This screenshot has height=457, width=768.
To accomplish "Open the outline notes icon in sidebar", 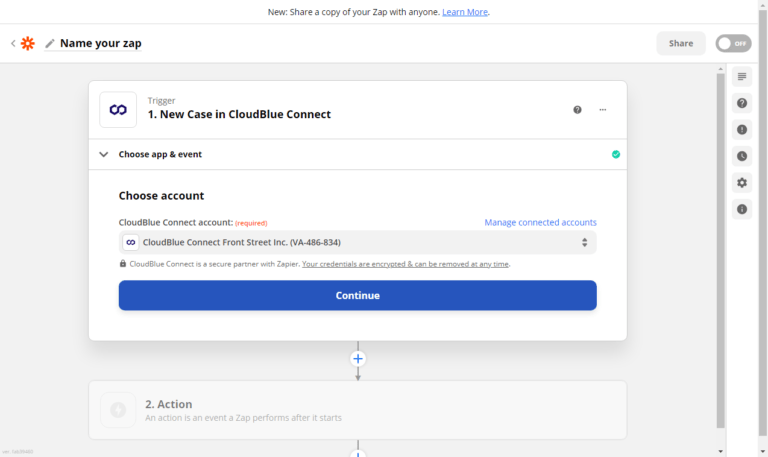I will (x=742, y=76).
